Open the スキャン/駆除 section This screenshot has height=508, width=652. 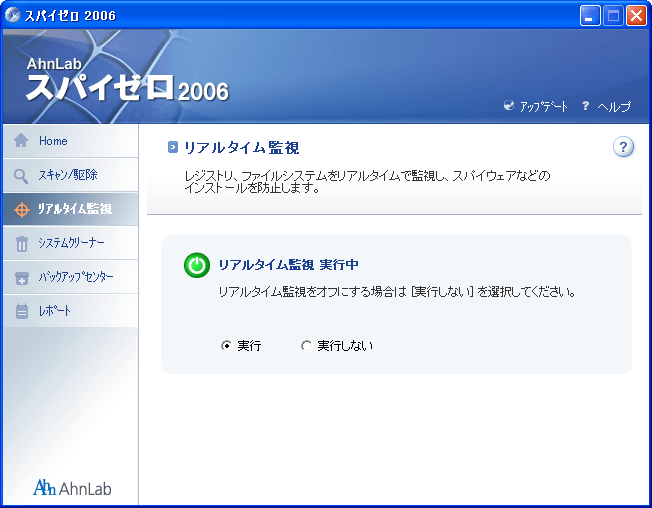(70, 175)
